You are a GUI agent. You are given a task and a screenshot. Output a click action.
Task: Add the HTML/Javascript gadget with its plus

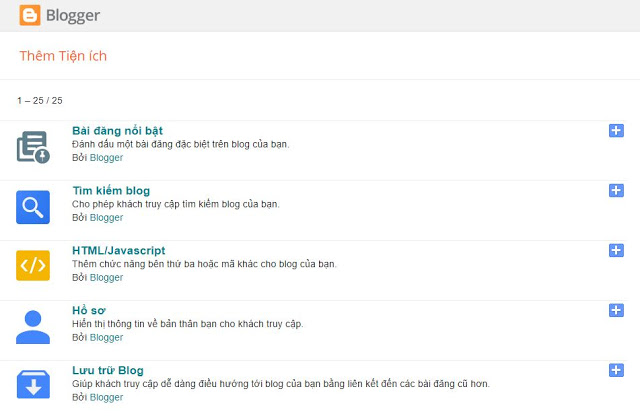(616, 250)
